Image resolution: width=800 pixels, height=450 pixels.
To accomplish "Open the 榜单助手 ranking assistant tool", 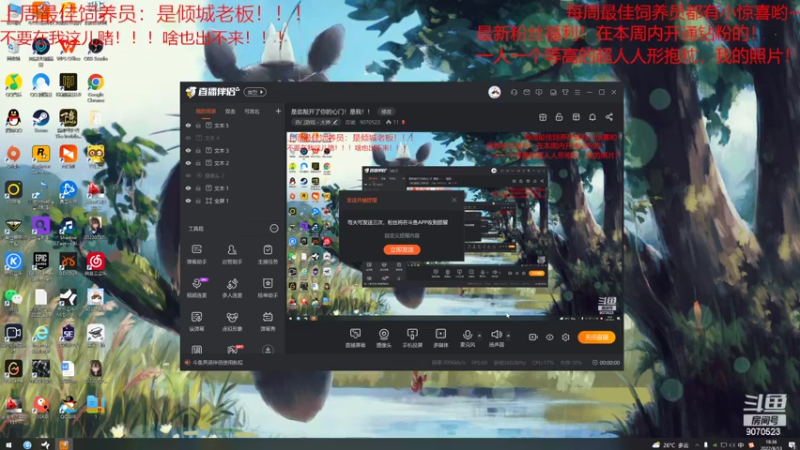I will pyautogui.click(x=267, y=288).
